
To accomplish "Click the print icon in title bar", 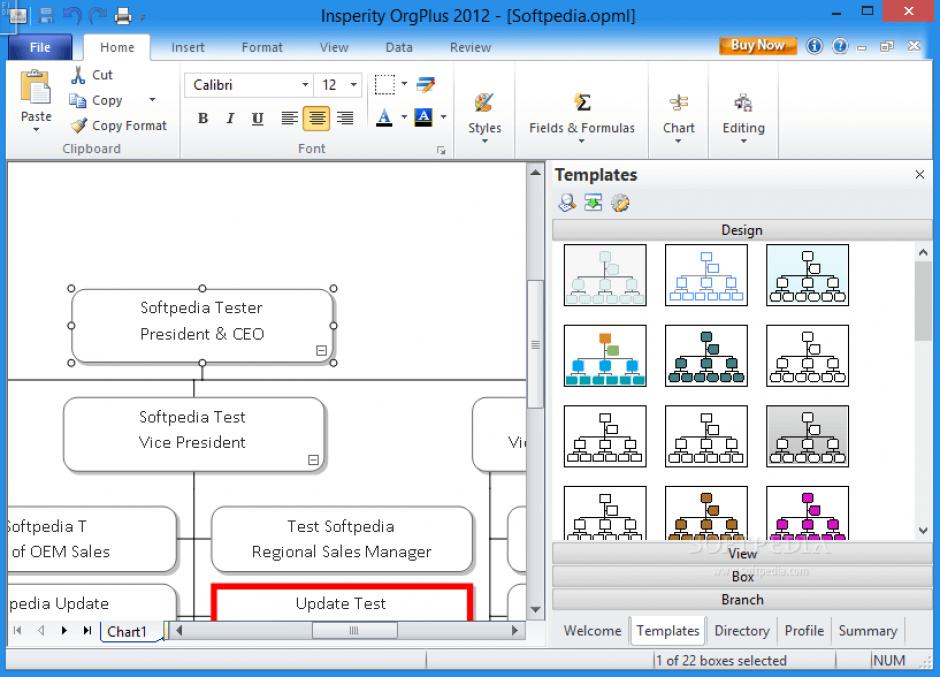I will click(x=123, y=16).
